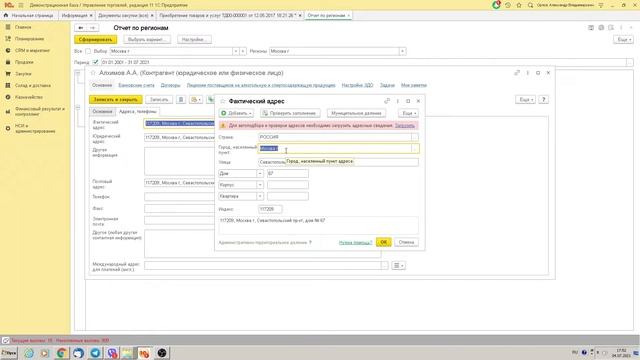Add Фактический адрес dialog to favorites star
The image size is (640, 360).
click(x=222, y=101)
